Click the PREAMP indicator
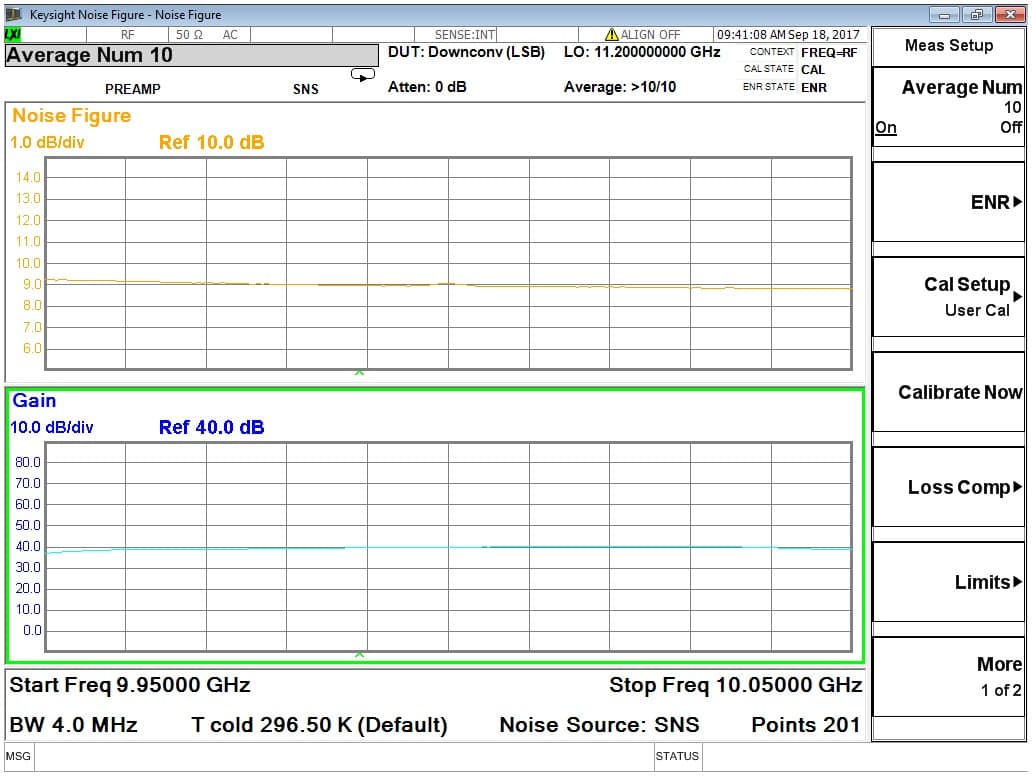 pos(132,89)
